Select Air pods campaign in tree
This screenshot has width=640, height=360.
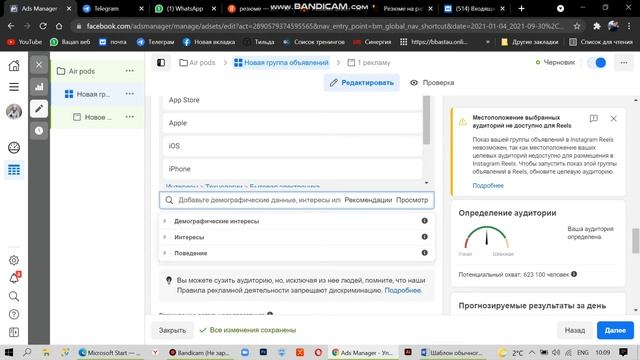[82, 71]
